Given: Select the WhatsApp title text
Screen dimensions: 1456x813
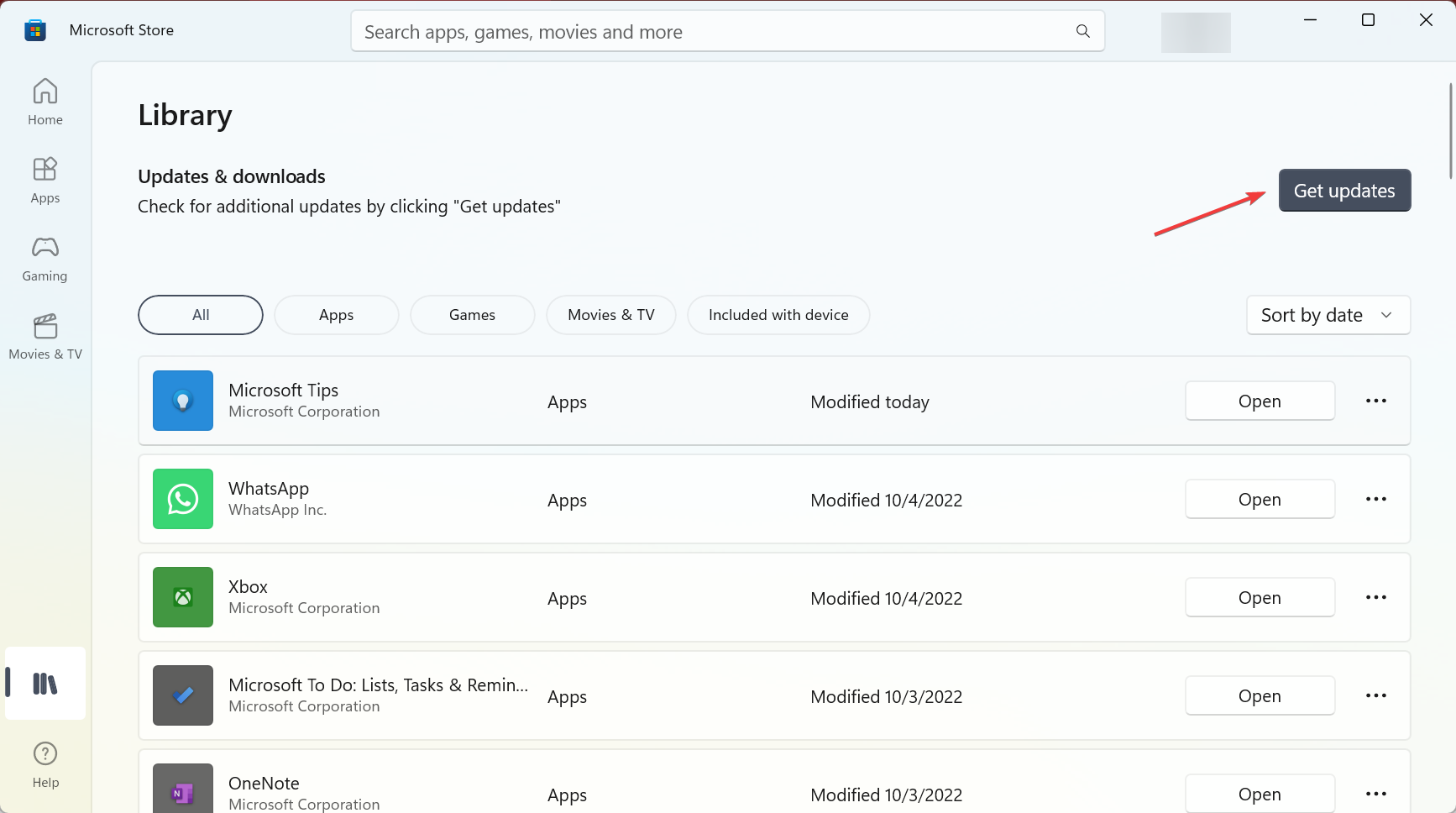Looking at the screenshot, I should click(x=269, y=488).
